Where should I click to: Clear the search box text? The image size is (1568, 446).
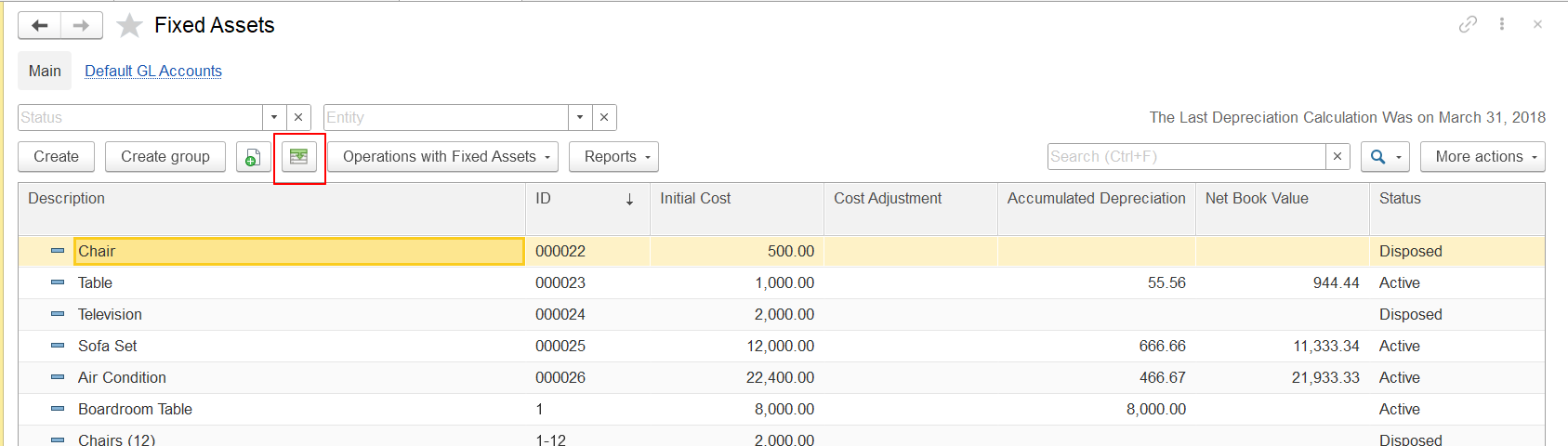(1337, 156)
